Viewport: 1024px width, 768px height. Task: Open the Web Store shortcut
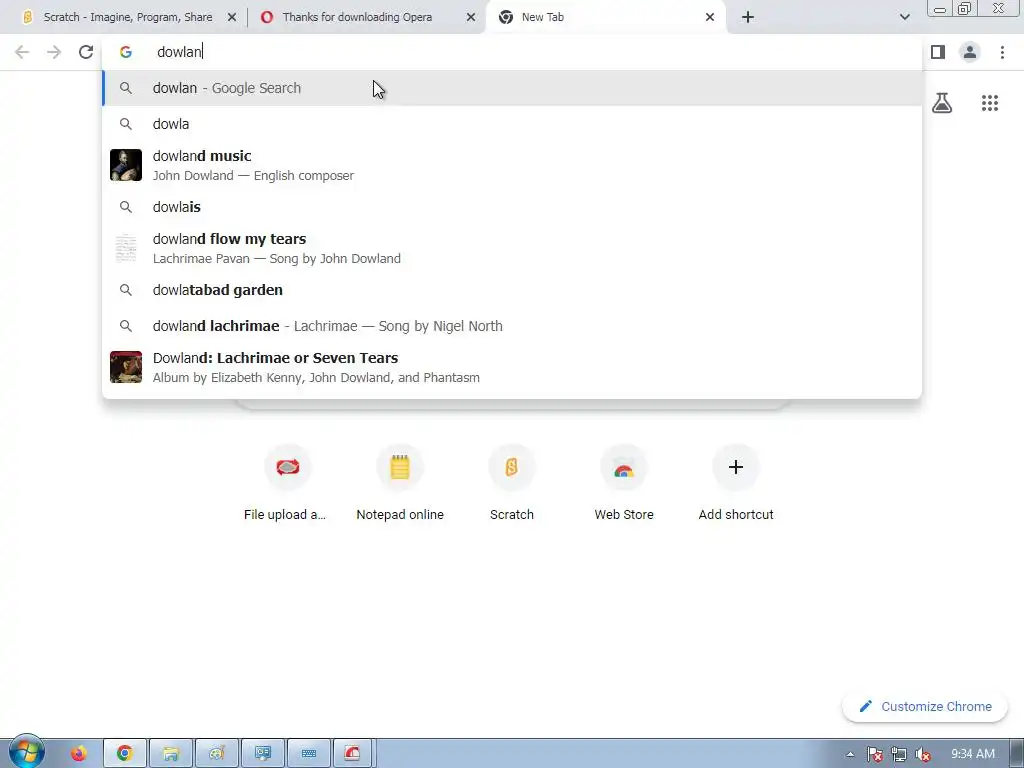(x=624, y=483)
